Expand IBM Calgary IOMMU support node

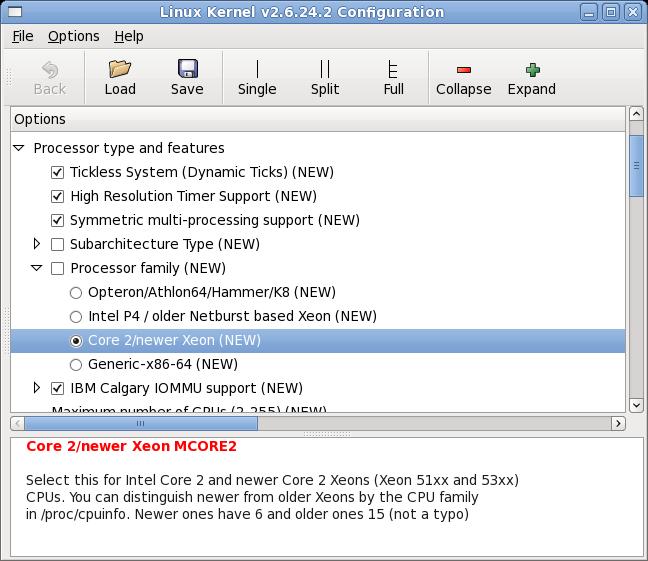point(36,388)
